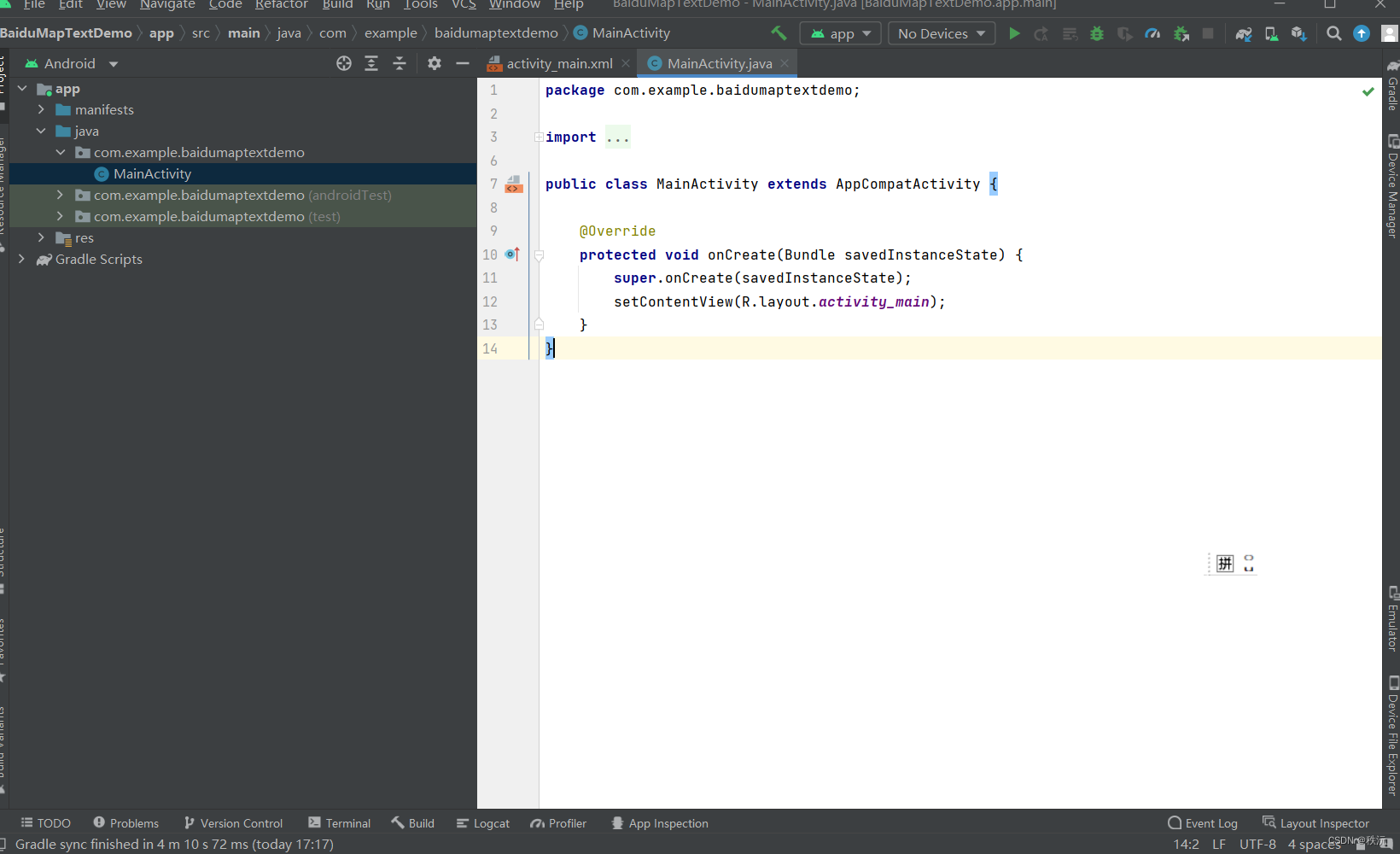The height and width of the screenshot is (854, 1400).
Task: Open the TODO tool window
Action: click(46, 823)
